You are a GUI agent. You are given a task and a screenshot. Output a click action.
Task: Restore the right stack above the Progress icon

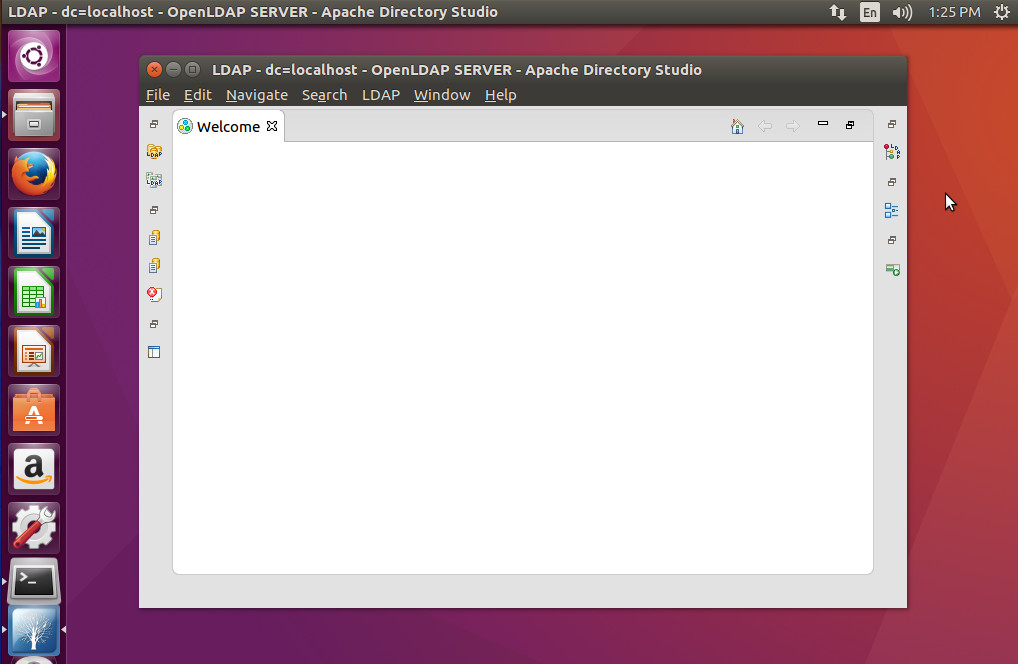click(x=892, y=240)
